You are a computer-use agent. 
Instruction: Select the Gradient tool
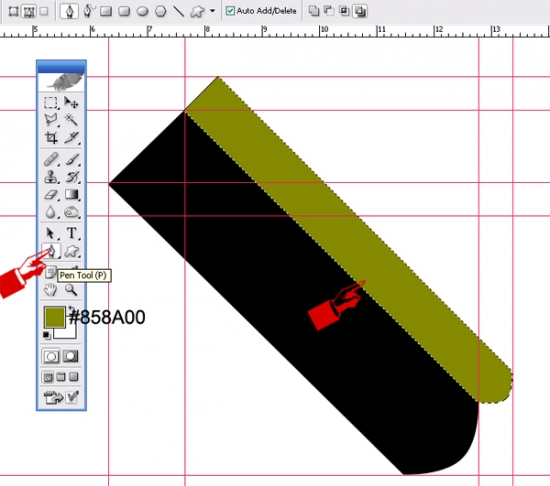[x=72, y=194]
